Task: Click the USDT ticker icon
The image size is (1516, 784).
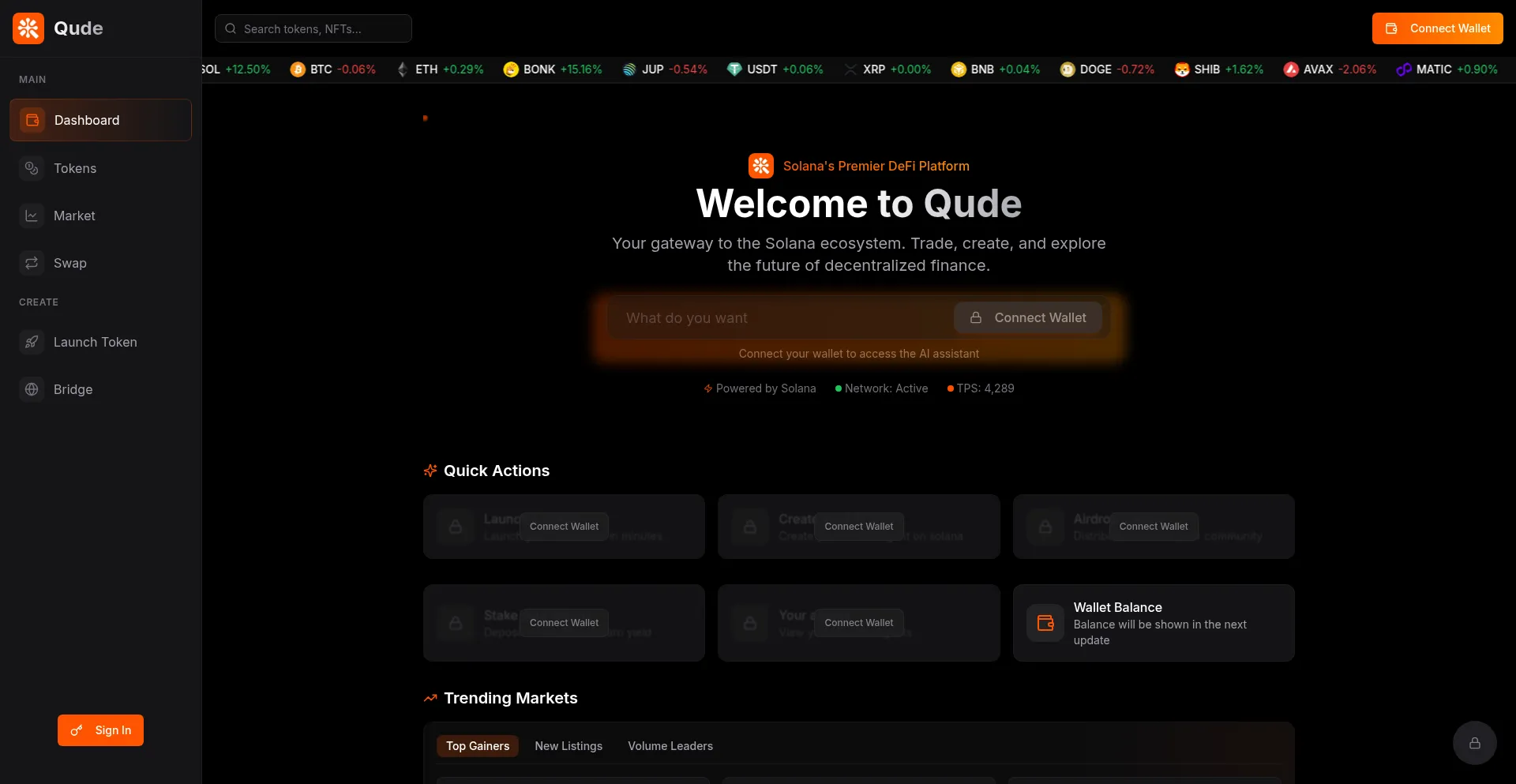Action: point(734,69)
